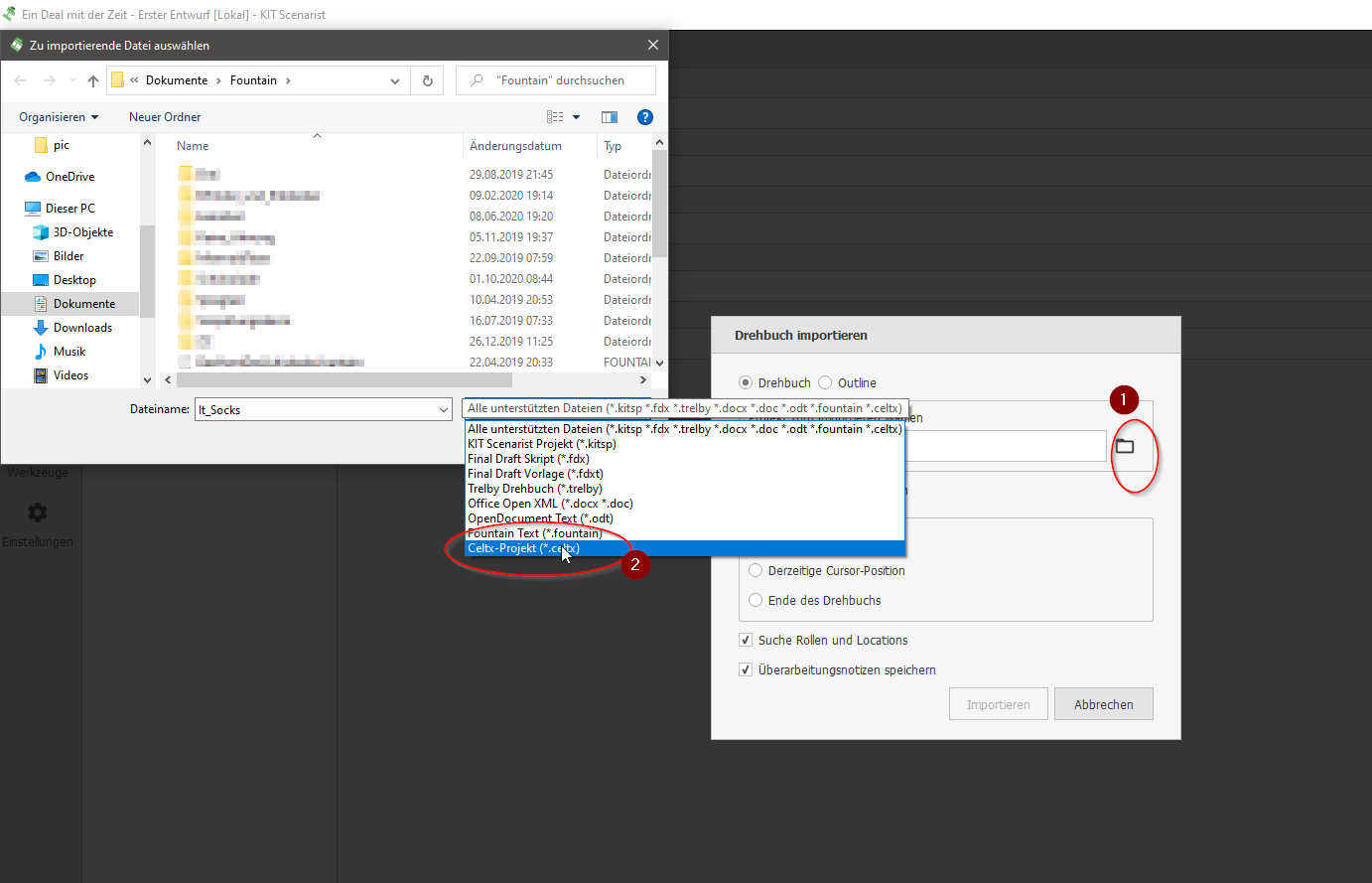Click the Abbrechen button

[1103, 704]
